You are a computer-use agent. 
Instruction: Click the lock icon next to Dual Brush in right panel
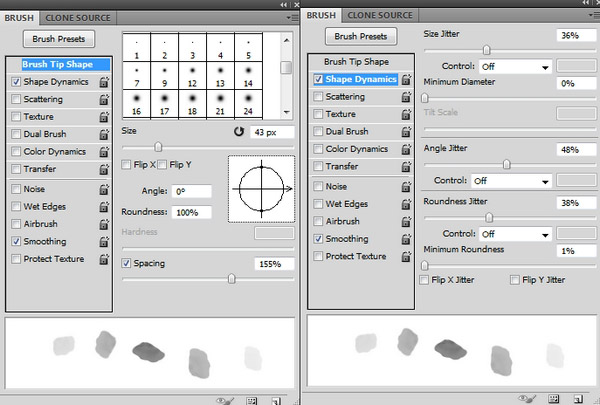pos(406,132)
